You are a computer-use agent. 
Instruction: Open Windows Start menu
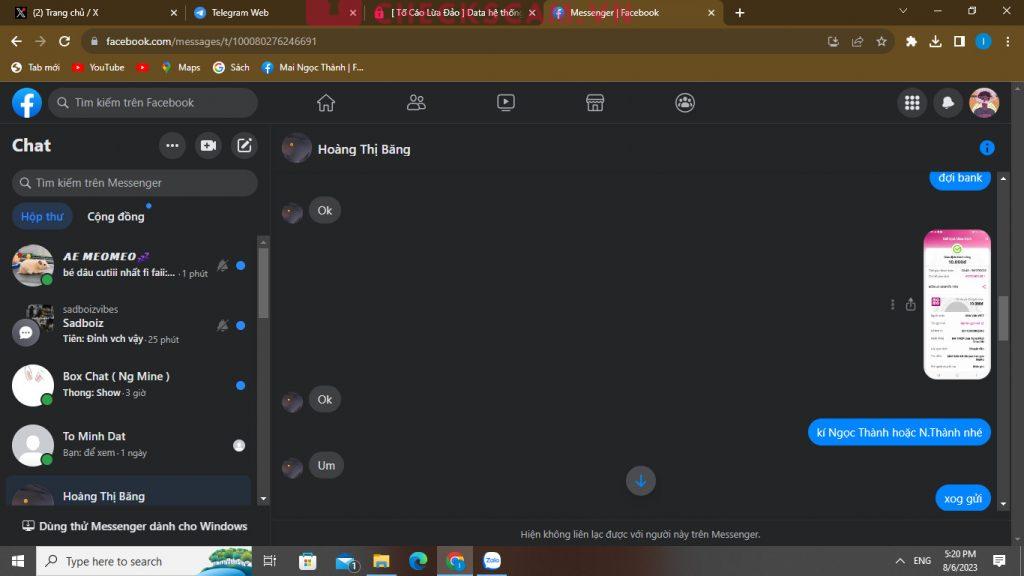[18, 561]
